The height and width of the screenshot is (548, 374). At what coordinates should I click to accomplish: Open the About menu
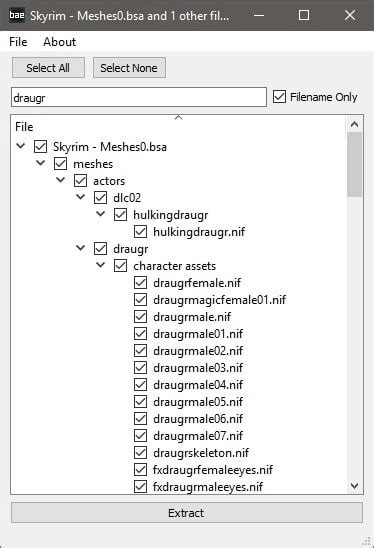[x=59, y=42]
